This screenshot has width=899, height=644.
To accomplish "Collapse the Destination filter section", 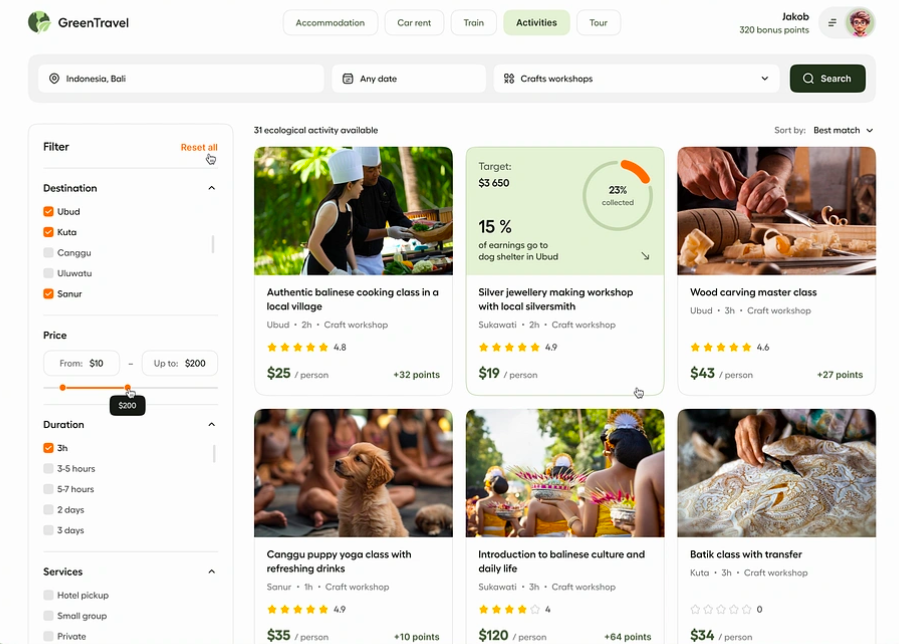I will [211, 188].
